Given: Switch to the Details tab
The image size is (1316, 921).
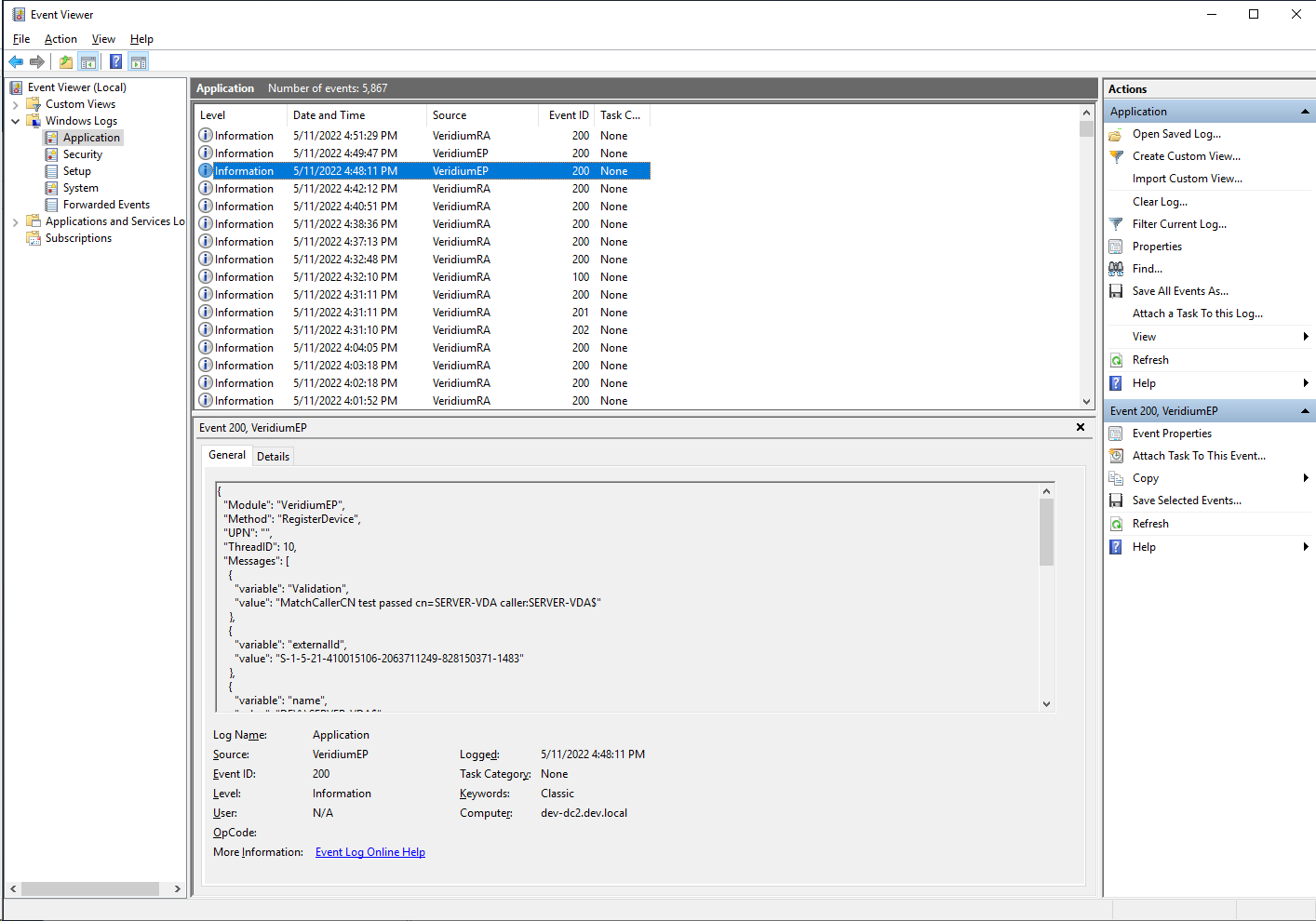Looking at the screenshot, I should point(273,457).
